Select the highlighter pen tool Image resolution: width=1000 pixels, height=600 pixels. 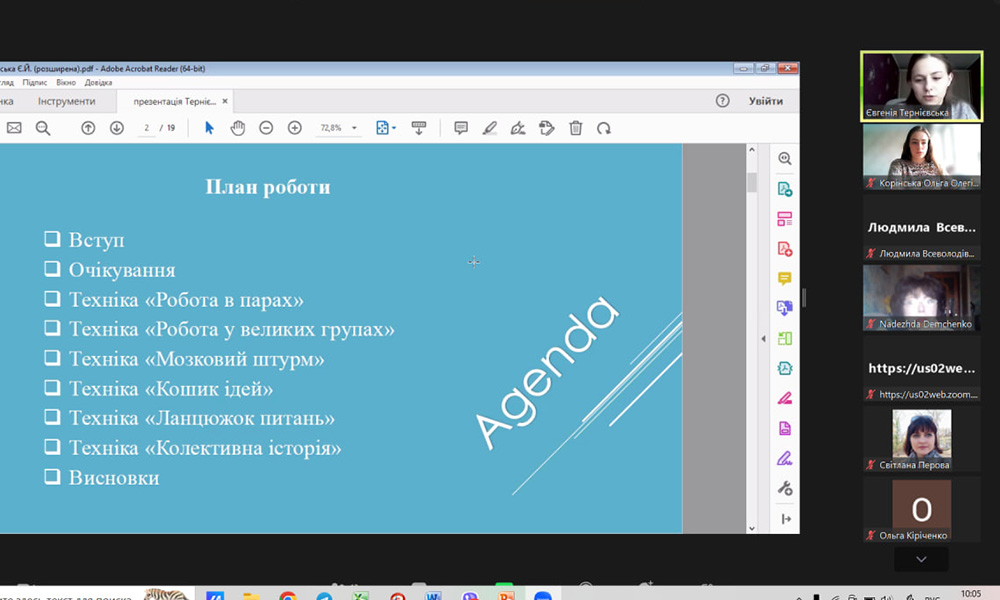click(489, 128)
